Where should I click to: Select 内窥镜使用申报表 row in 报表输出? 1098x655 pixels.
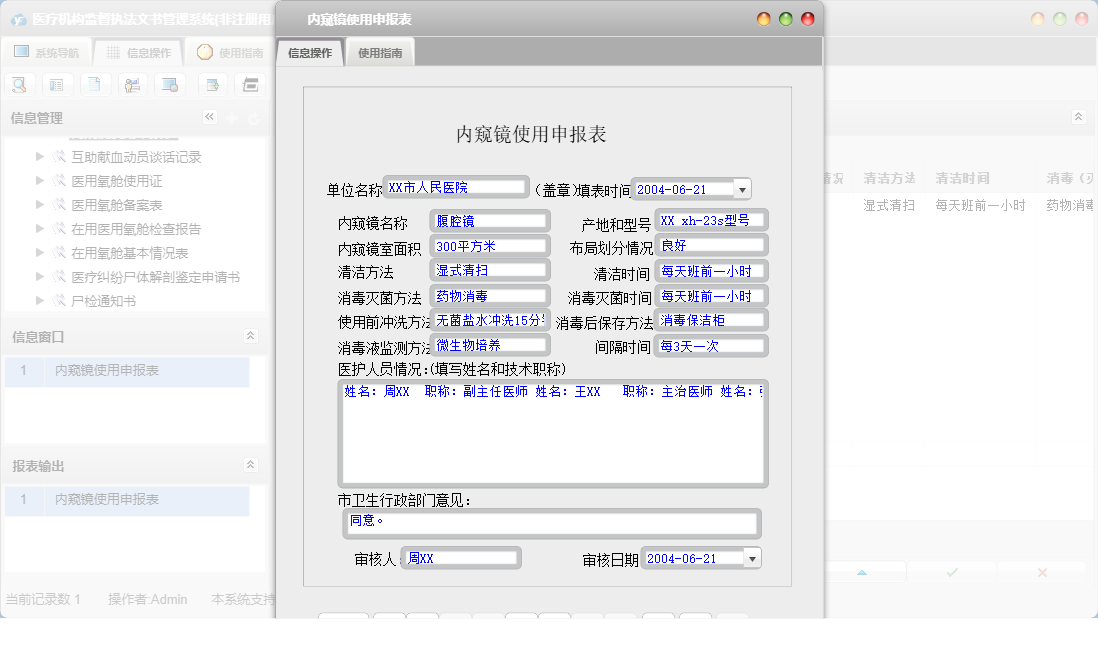pyautogui.click(x=127, y=499)
